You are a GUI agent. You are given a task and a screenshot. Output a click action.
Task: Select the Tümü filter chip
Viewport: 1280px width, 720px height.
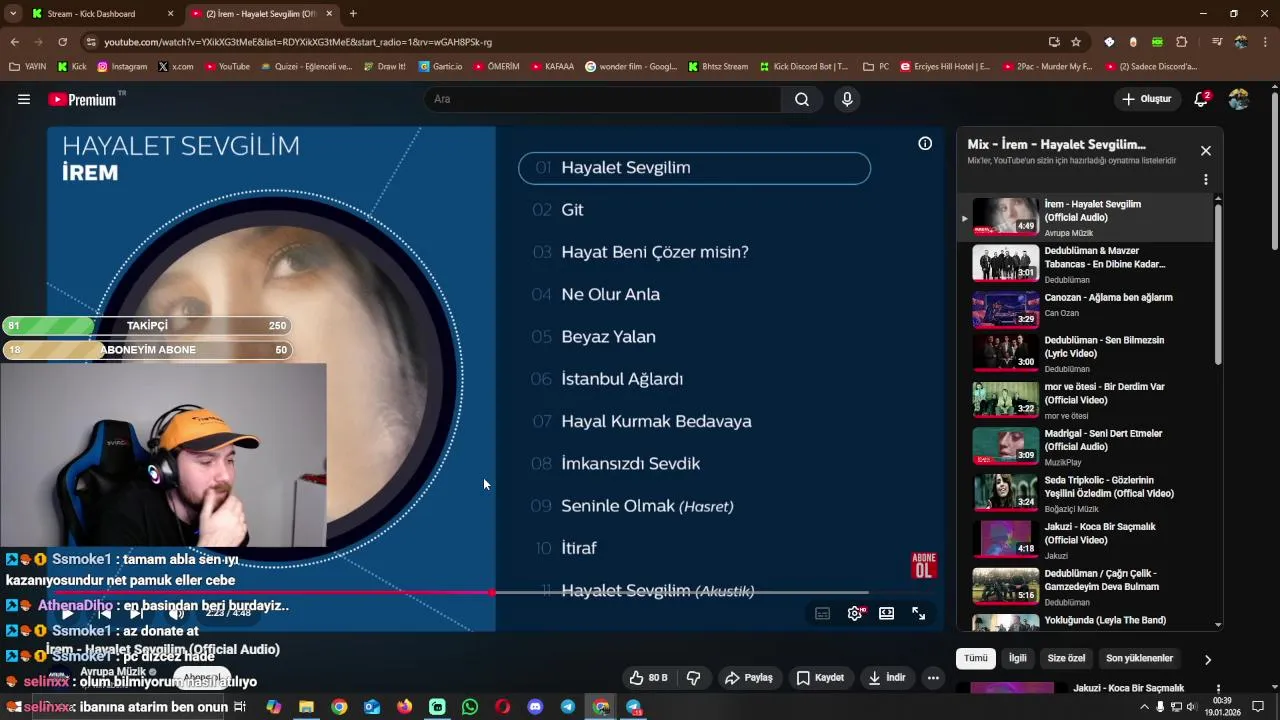(975, 658)
